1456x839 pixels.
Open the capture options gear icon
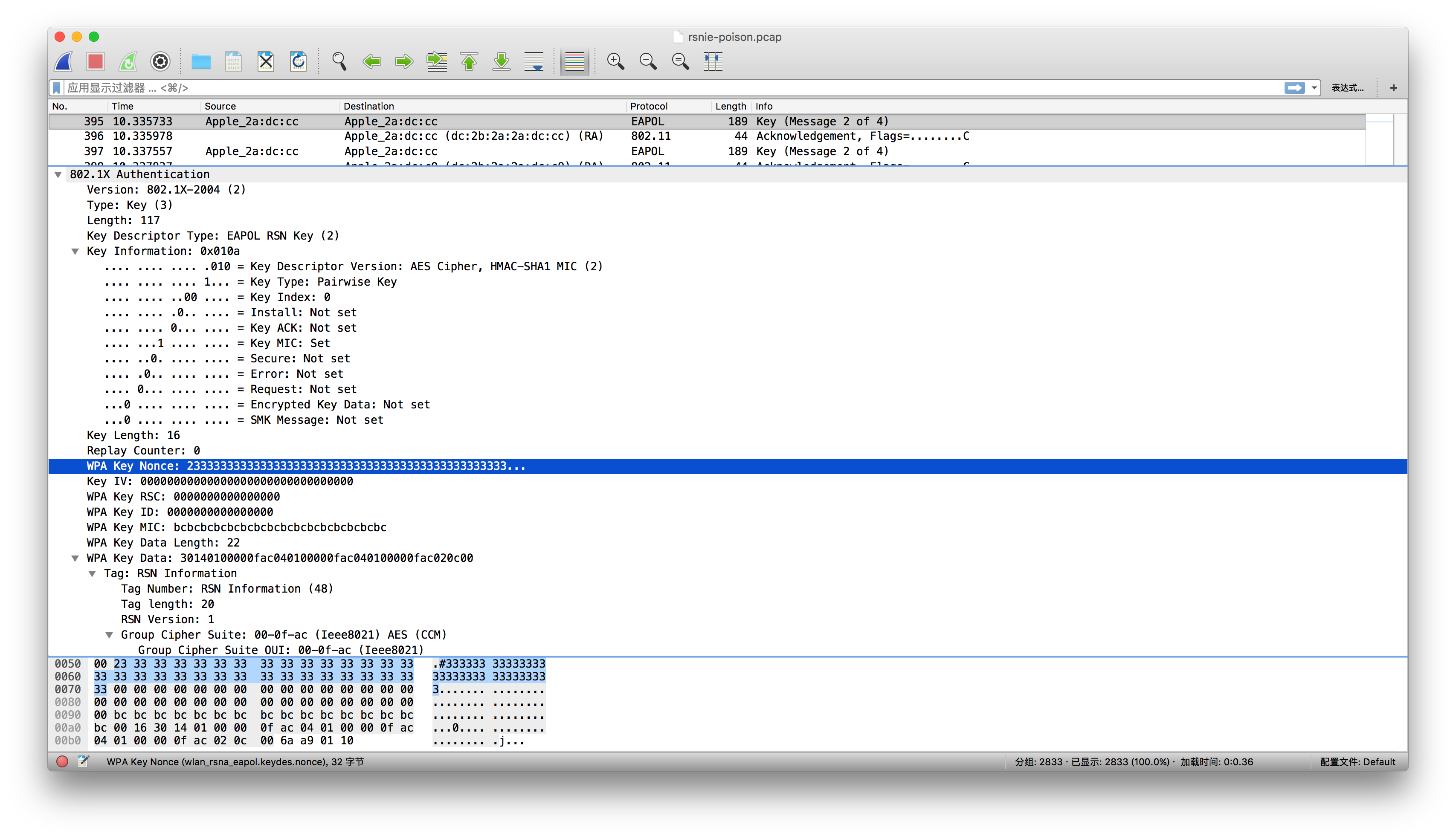pyautogui.click(x=160, y=61)
